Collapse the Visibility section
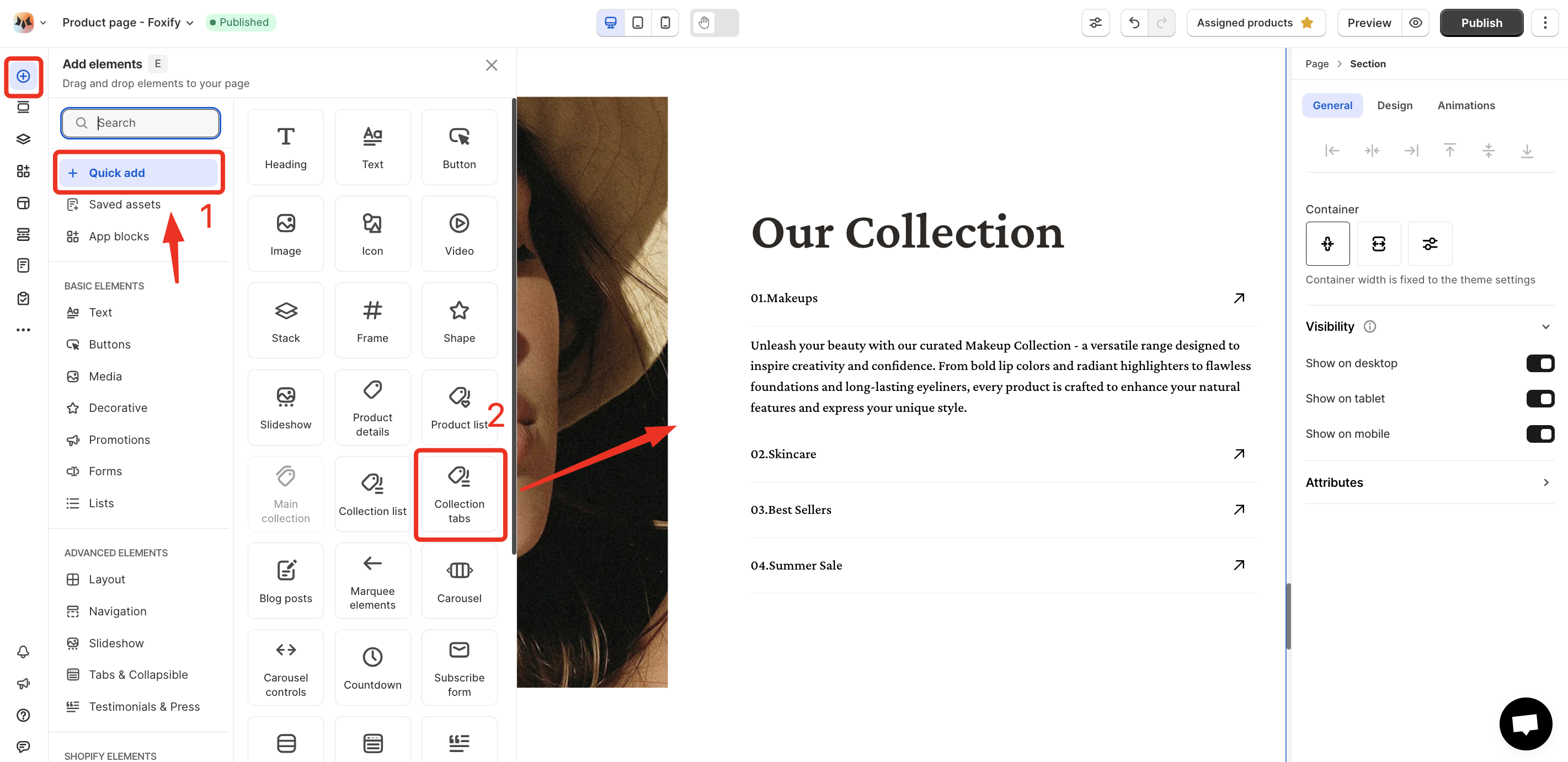 pos(1545,326)
